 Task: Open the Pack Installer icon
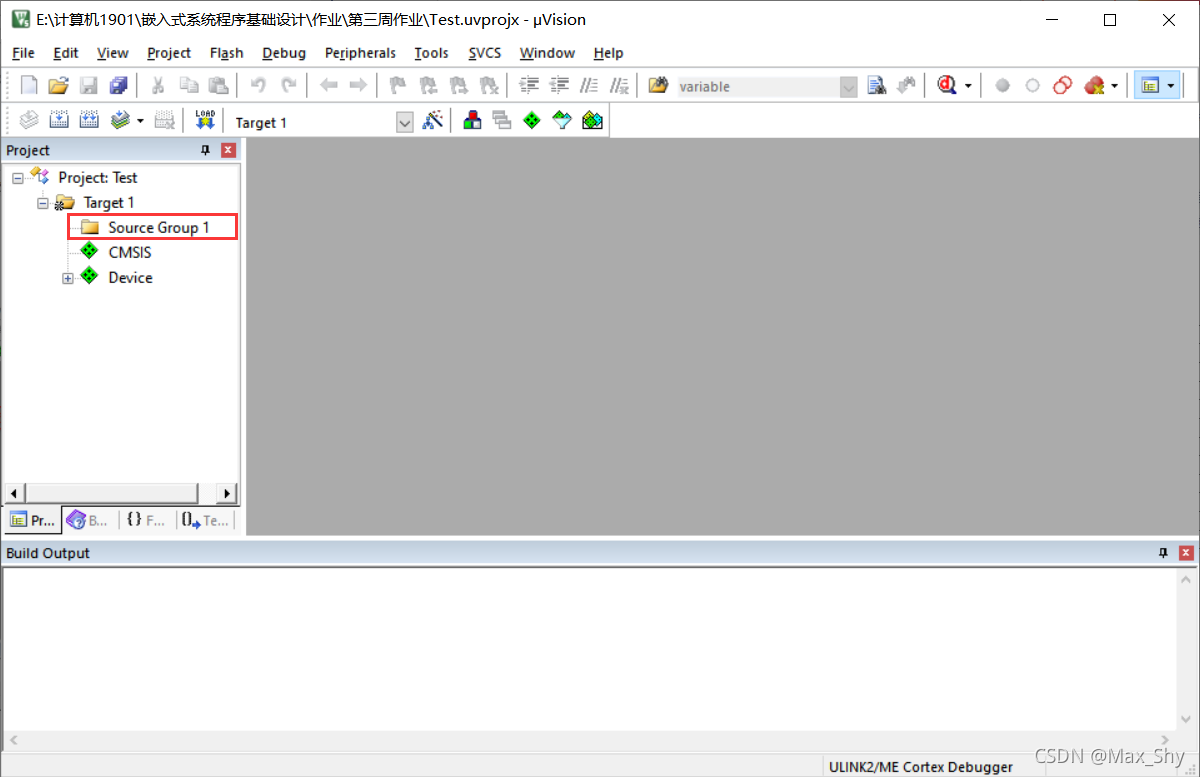point(592,121)
